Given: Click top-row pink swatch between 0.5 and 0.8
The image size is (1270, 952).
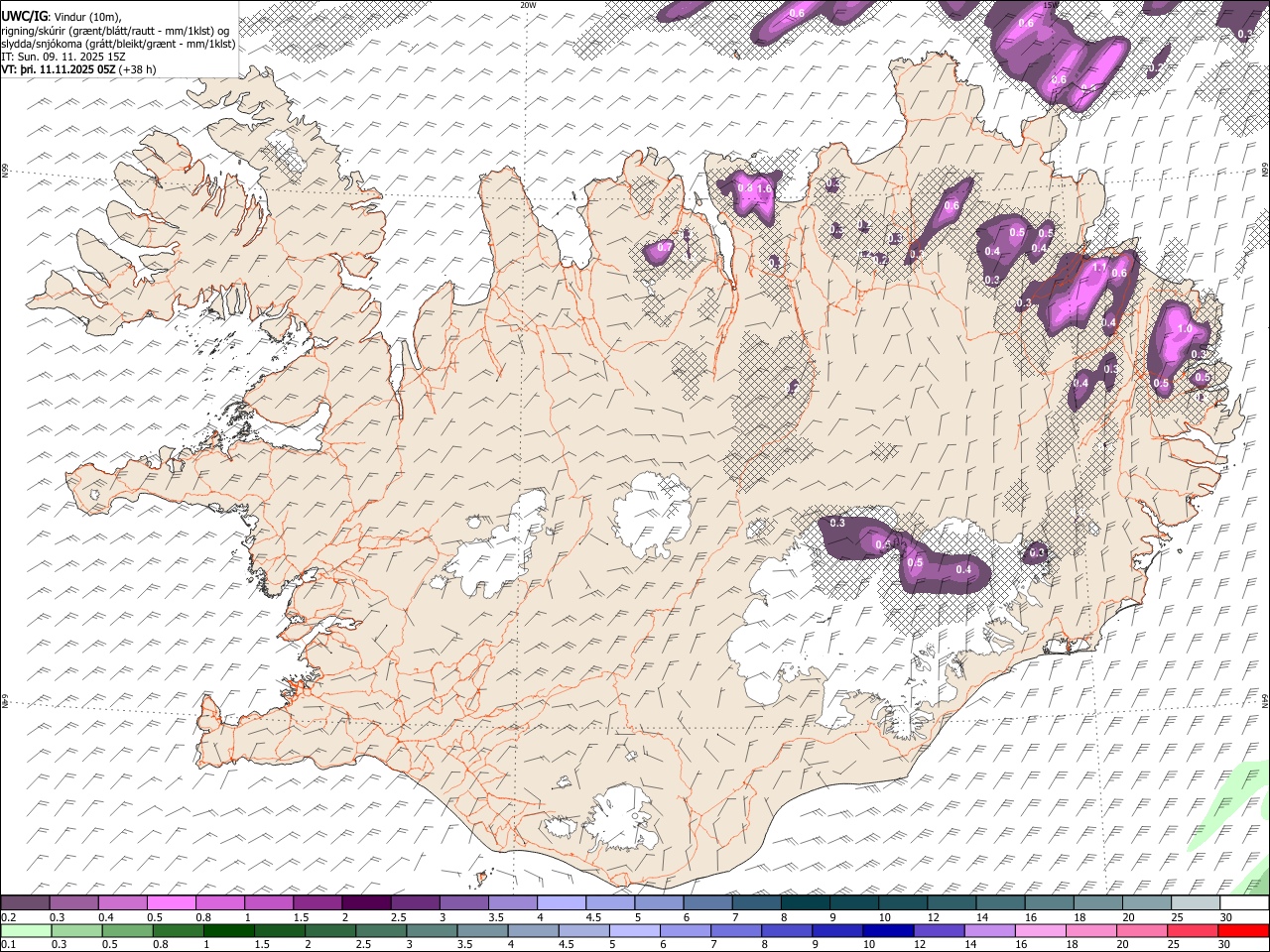Looking at the screenshot, I should (x=171, y=902).
